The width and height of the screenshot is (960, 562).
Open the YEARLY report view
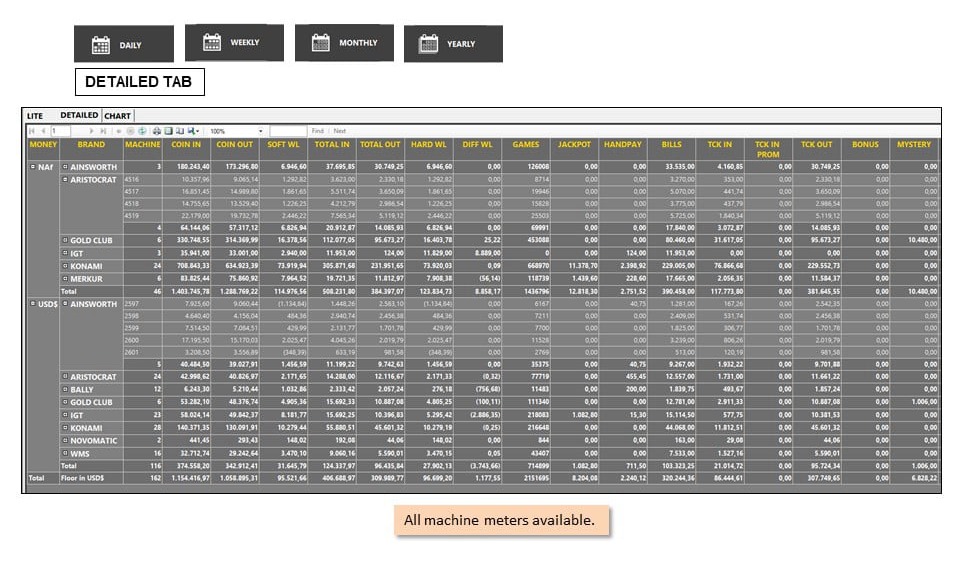coord(453,43)
